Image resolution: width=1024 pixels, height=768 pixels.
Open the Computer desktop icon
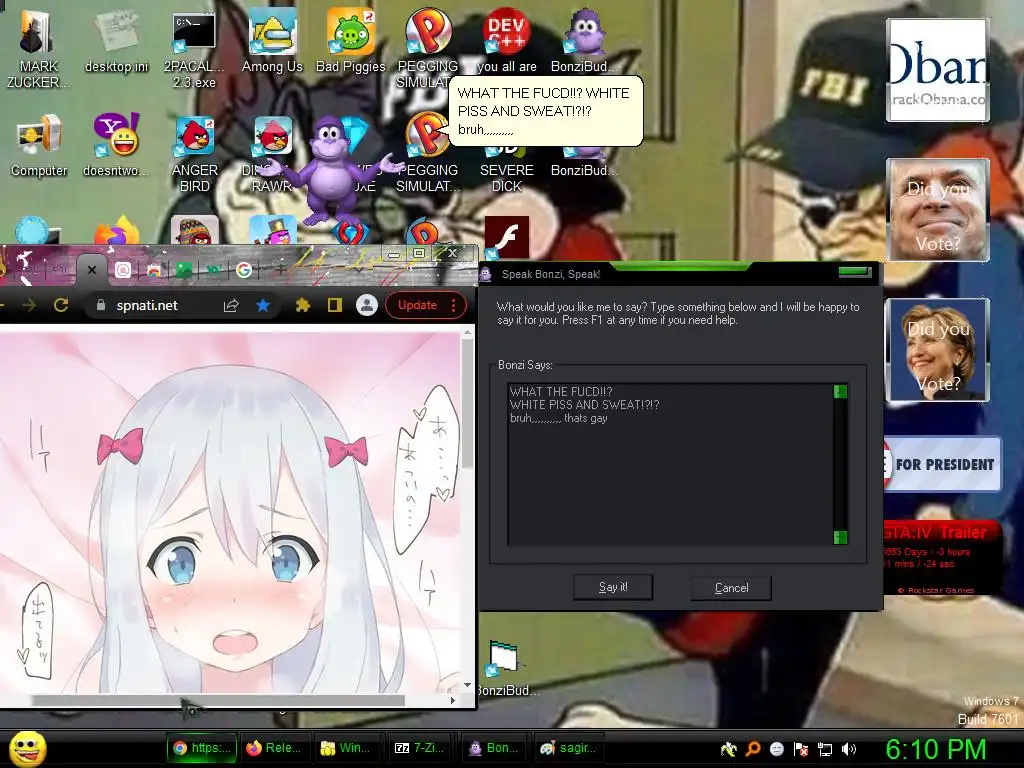pos(39,146)
